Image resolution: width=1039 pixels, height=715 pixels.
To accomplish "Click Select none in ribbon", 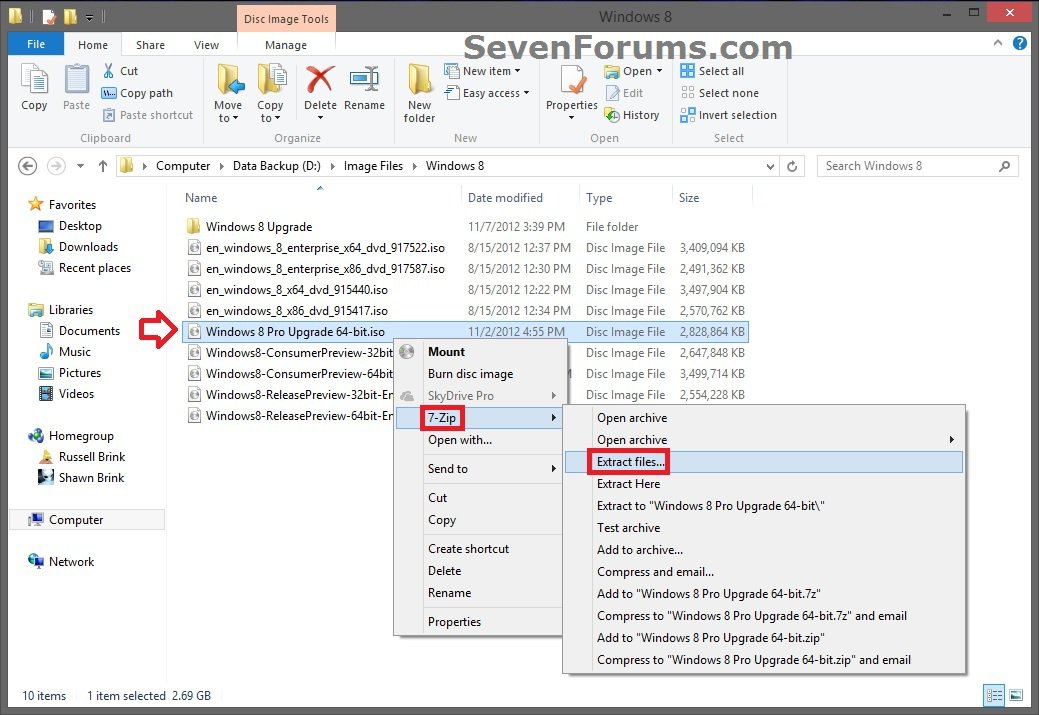I will [x=720, y=93].
